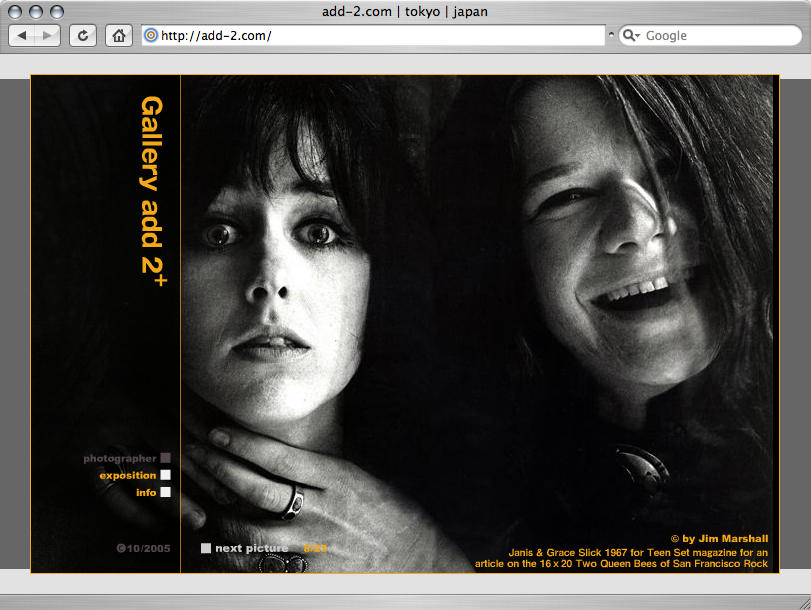The width and height of the screenshot is (811, 610).
Task: Click the middle window control button in title bar
Action: pyautogui.click(x=36, y=11)
